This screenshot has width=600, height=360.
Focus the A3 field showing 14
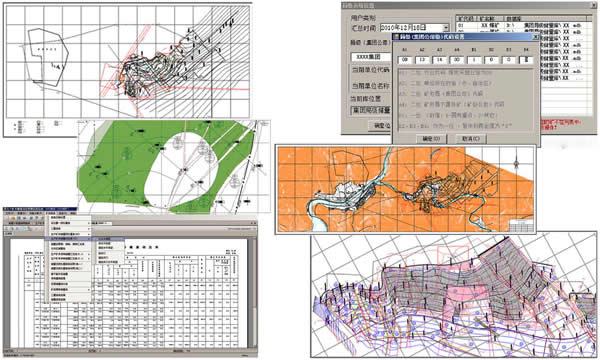click(439, 60)
